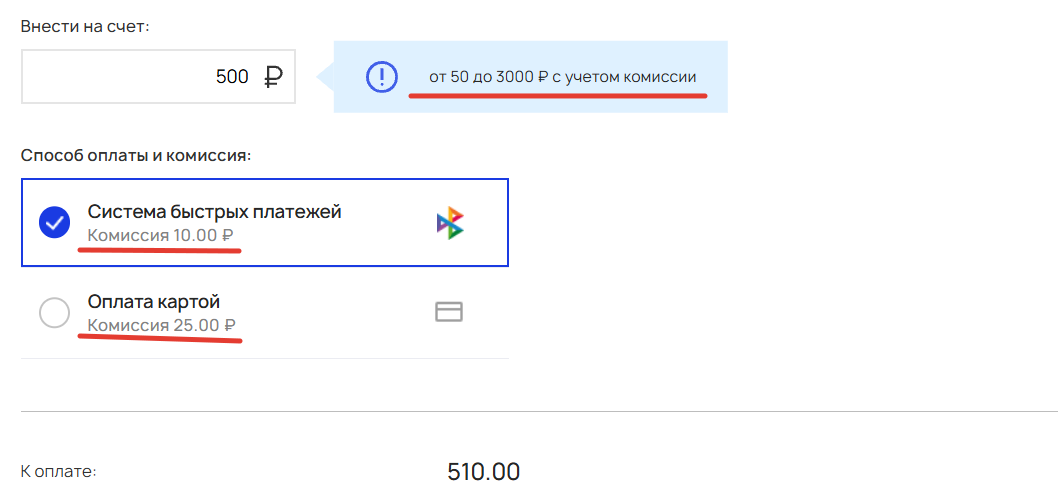Viewport: 1064px width, 493px height.
Task: Click the Комиссия 25.00 ₽ text
Action: pyautogui.click(x=162, y=326)
